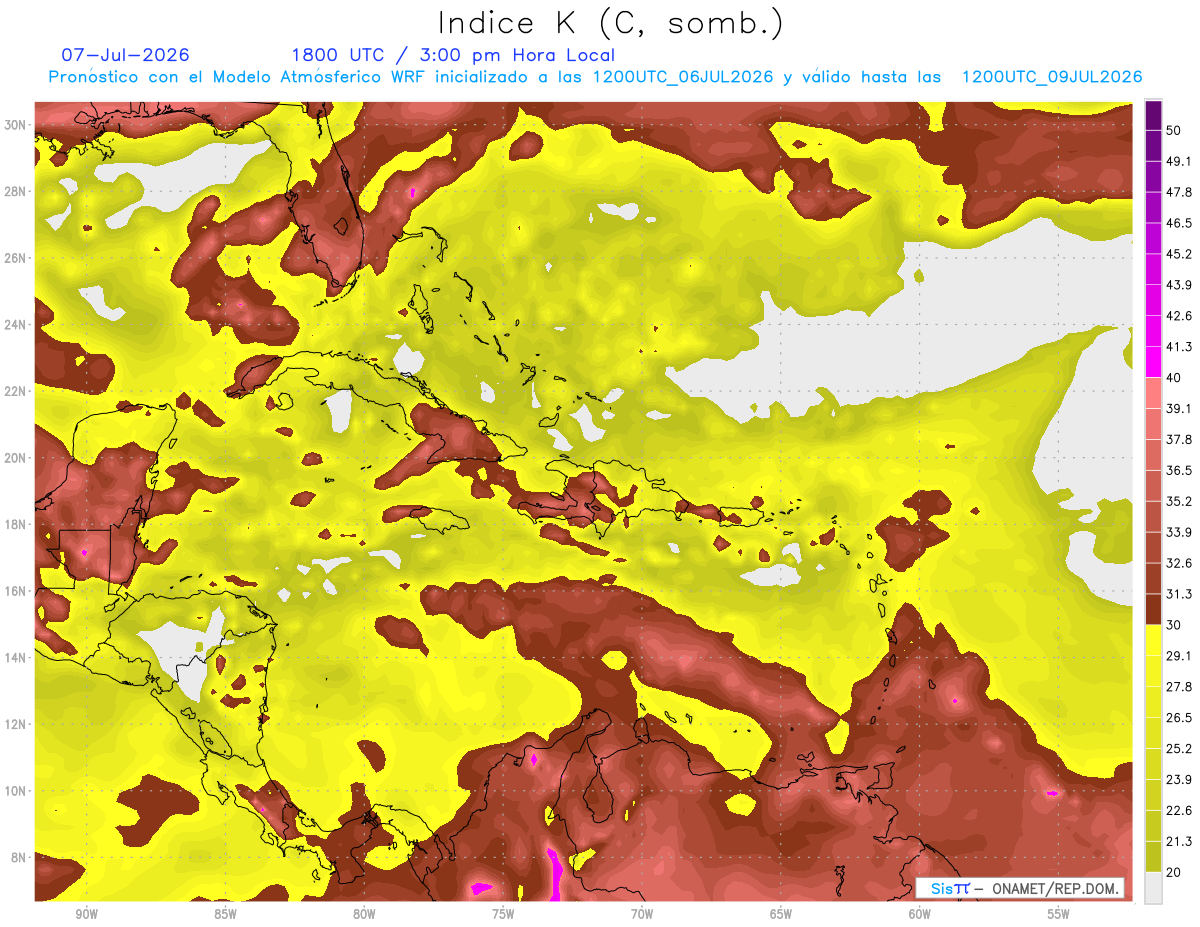The width and height of the screenshot is (1200, 927).
Task: Click the "12N" latitude label
Action: 17,724
